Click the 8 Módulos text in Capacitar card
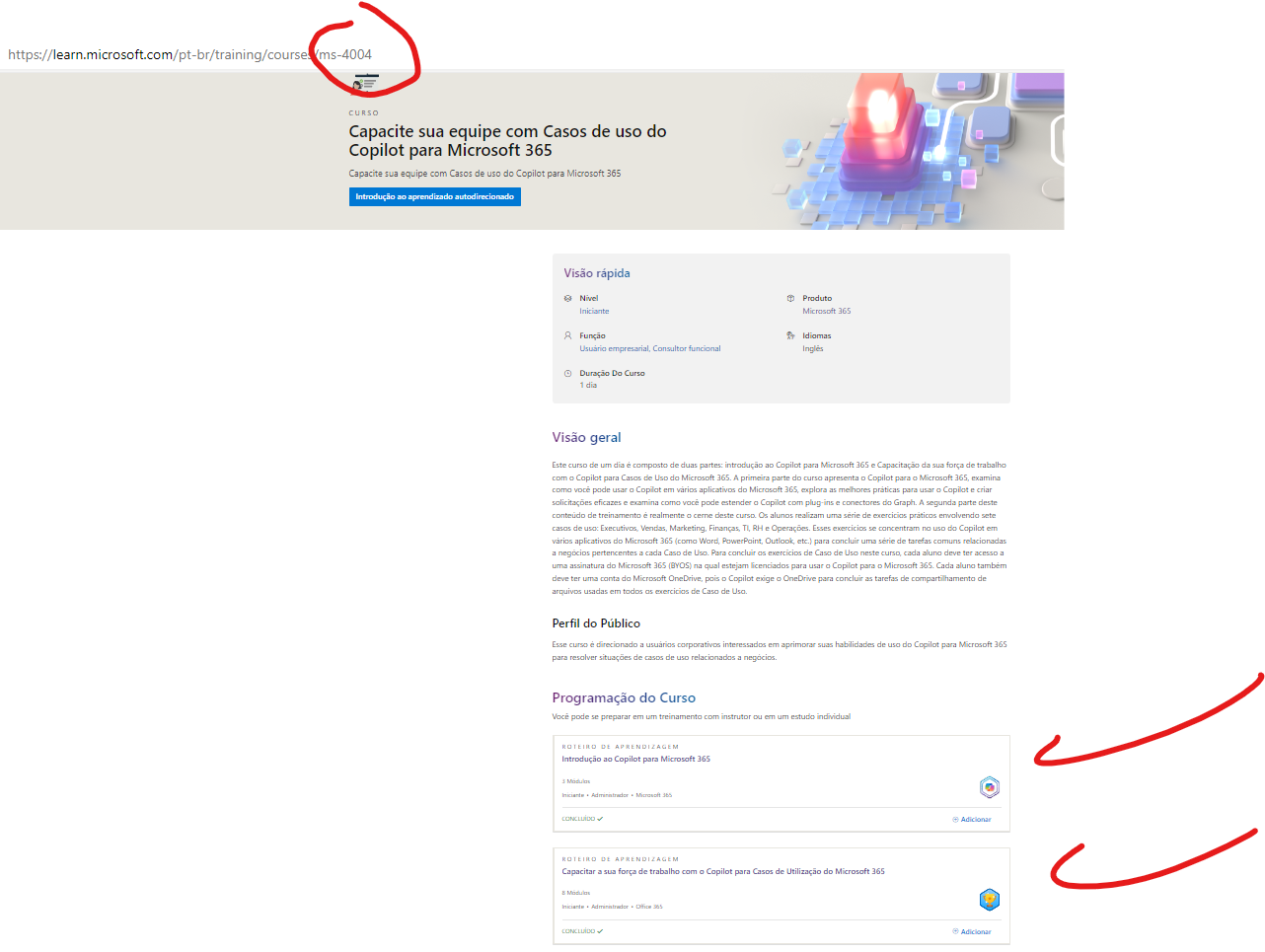 [576, 893]
